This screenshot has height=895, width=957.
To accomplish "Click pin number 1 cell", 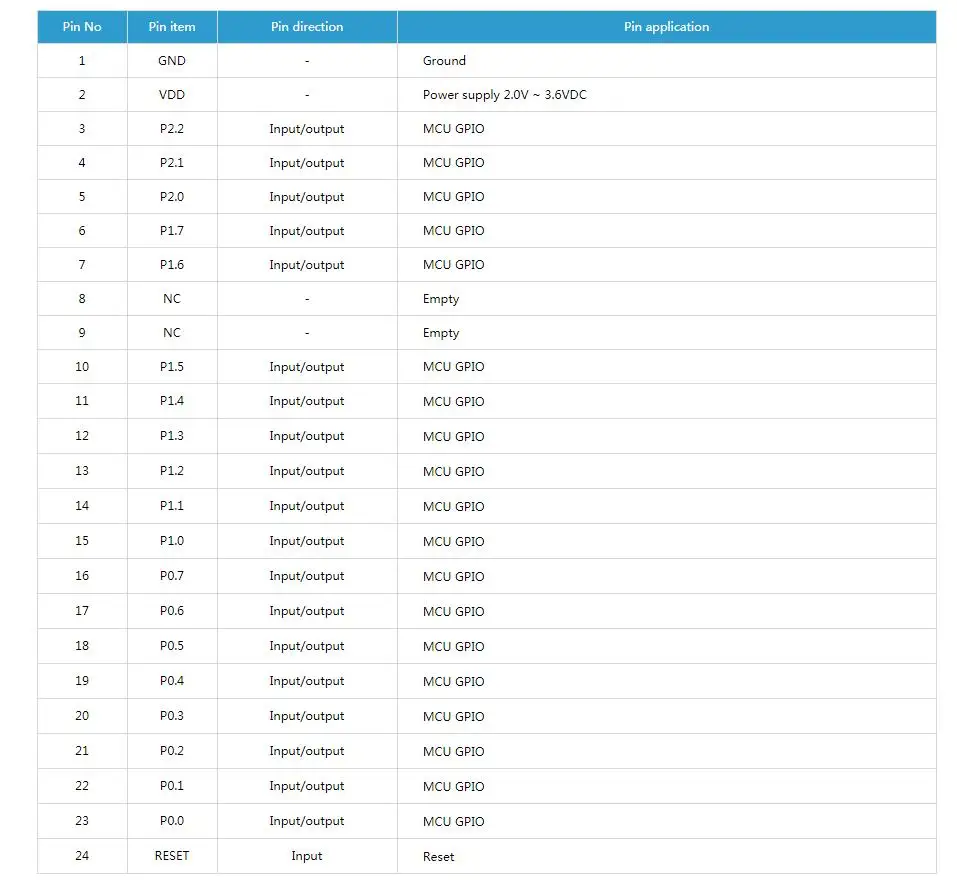I will [x=82, y=60].
